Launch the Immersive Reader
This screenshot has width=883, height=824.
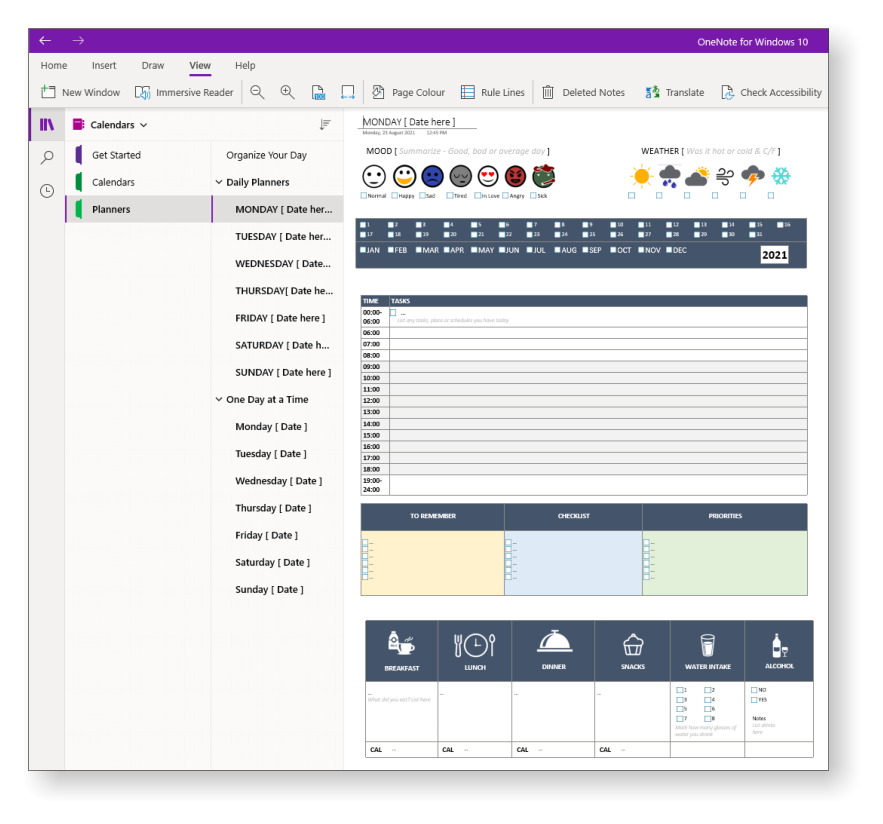184,92
